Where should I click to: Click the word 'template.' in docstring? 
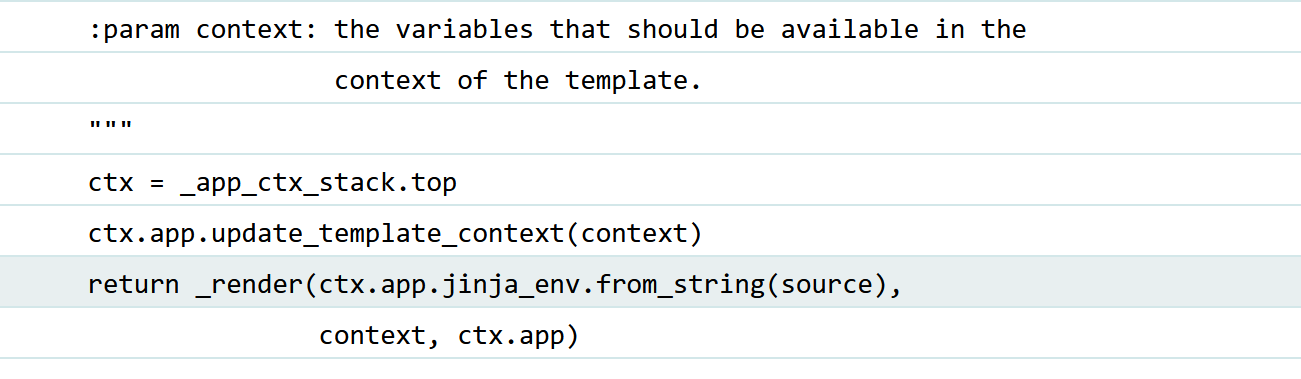pyautogui.click(x=634, y=81)
